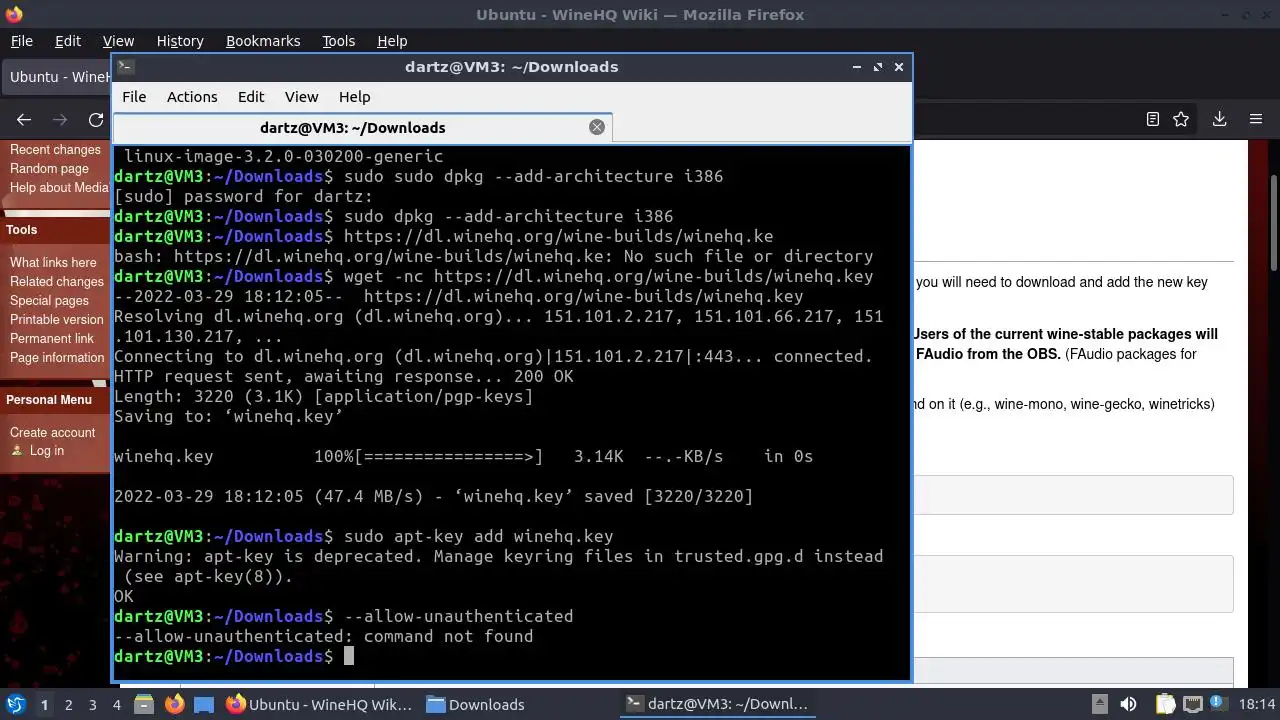This screenshot has width=1280, height=720.
Task: Click the panel clock showing 18:14
Action: (1258, 704)
